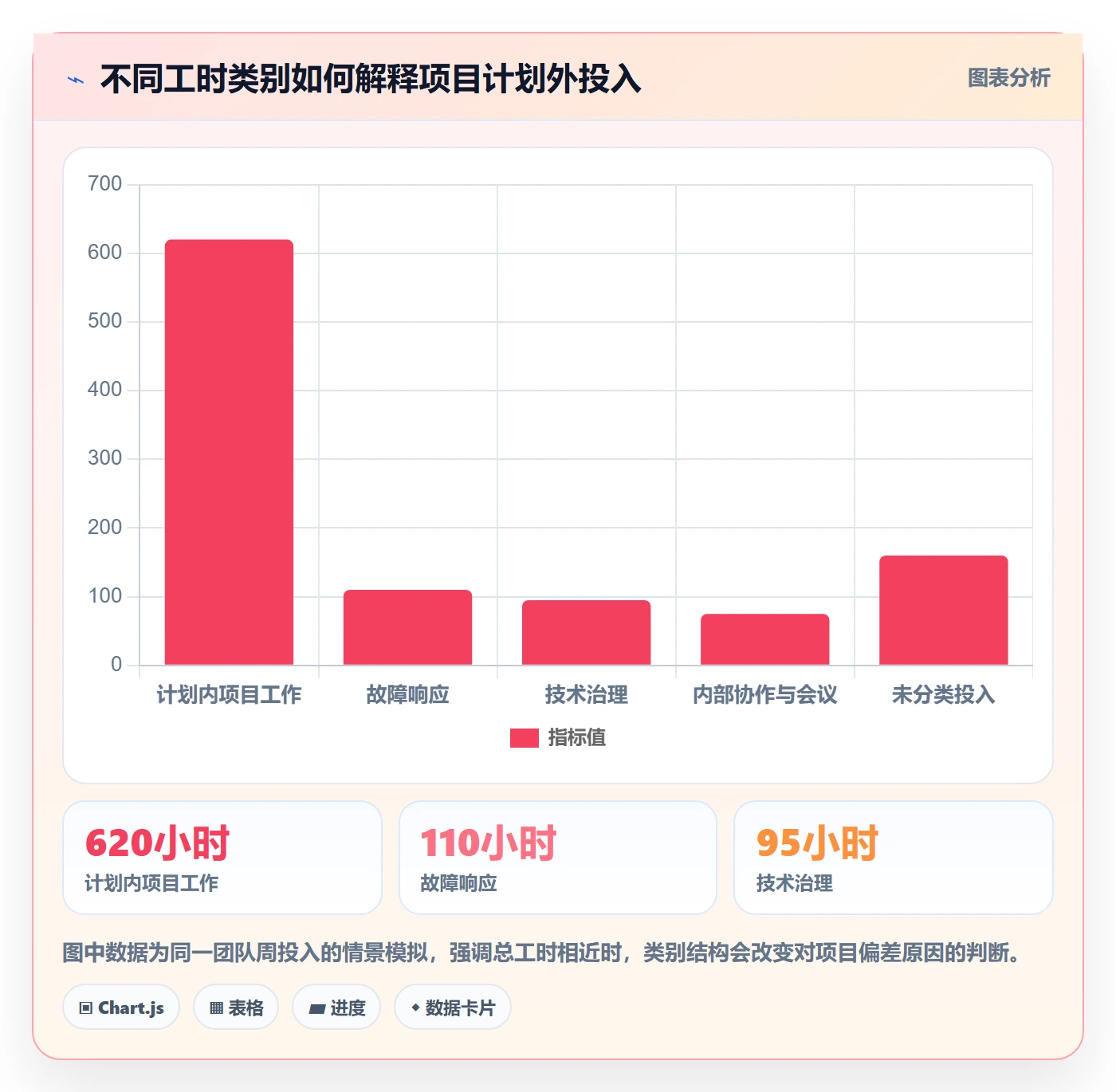Click the 指标值 legend label

point(577,738)
